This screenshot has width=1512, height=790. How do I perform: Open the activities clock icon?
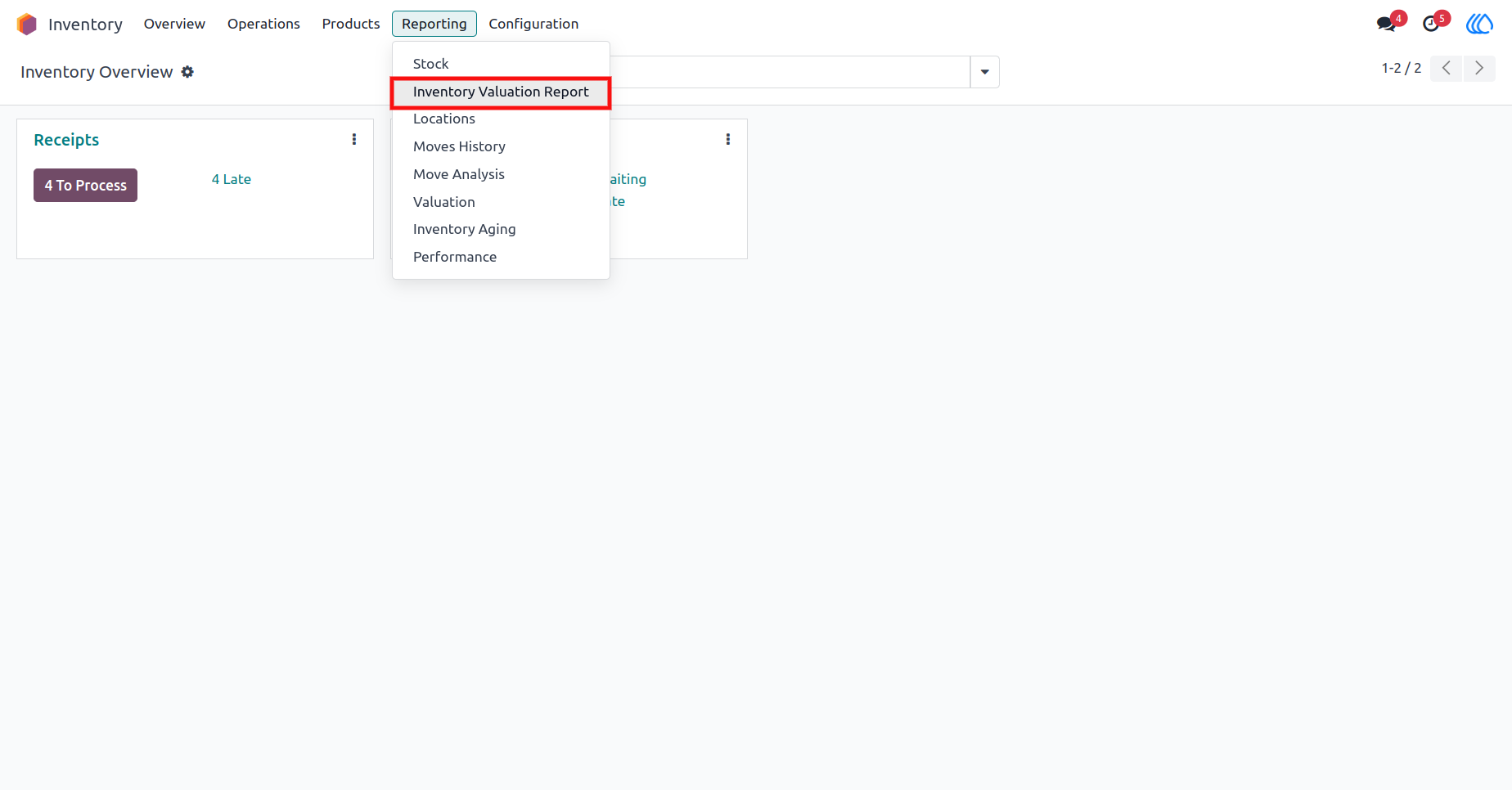[x=1431, y=24]
